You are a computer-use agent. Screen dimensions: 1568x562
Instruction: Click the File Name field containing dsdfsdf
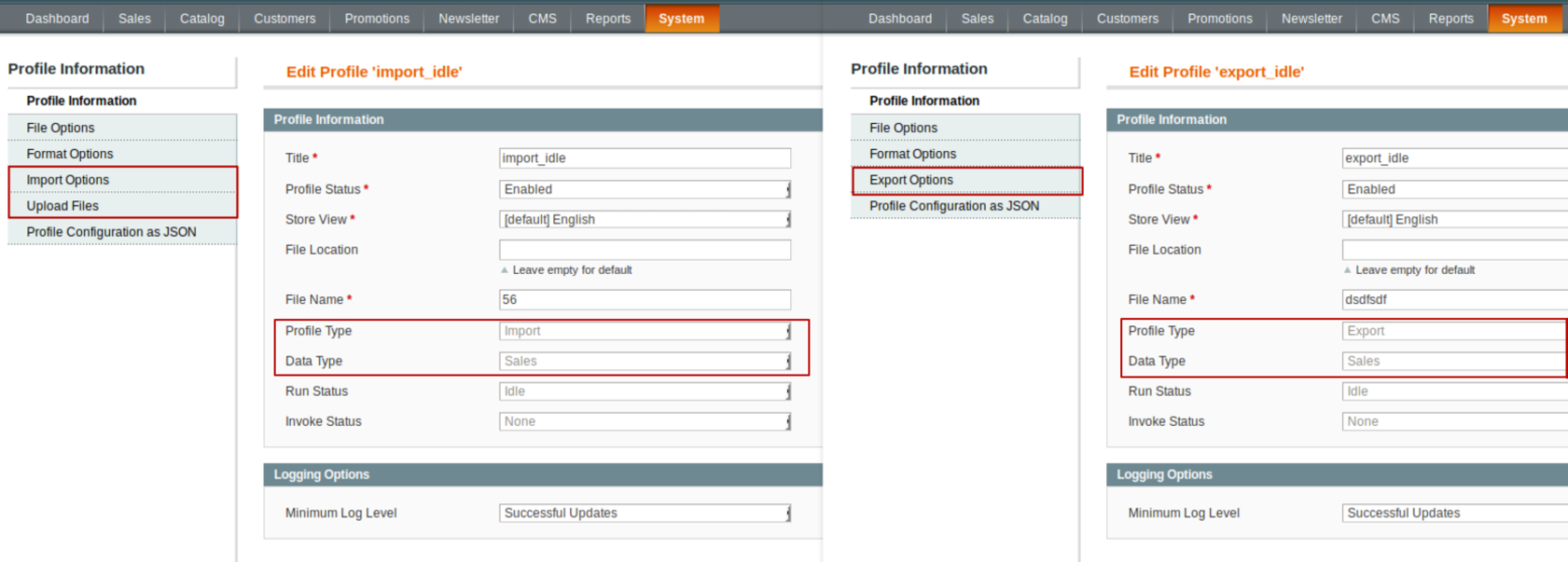[x=1454, y=300]
